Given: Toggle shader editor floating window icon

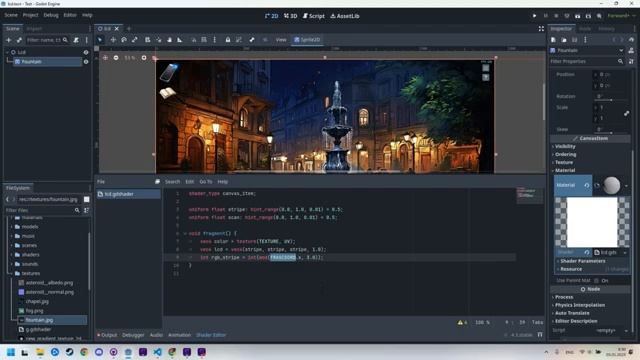Looking at the screenshot, I should 157,182.
